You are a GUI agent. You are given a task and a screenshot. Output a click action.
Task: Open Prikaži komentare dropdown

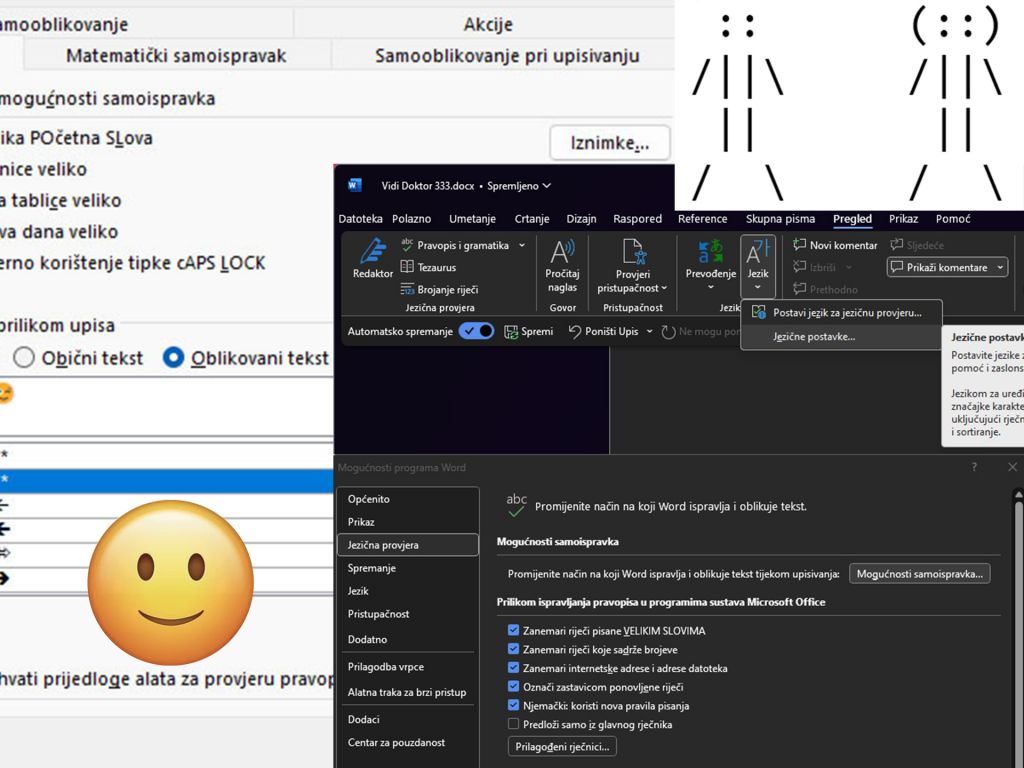click(1000, 267)
